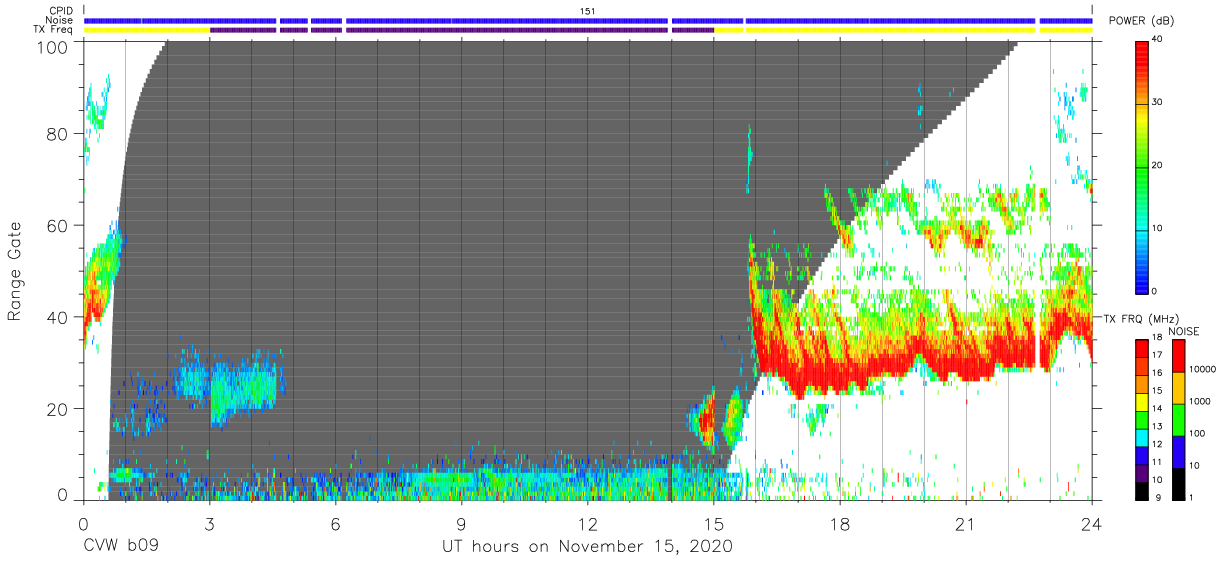Click the 40 tick on Range Gate axis
This screenshot has height=567, width=1228.
58,317
